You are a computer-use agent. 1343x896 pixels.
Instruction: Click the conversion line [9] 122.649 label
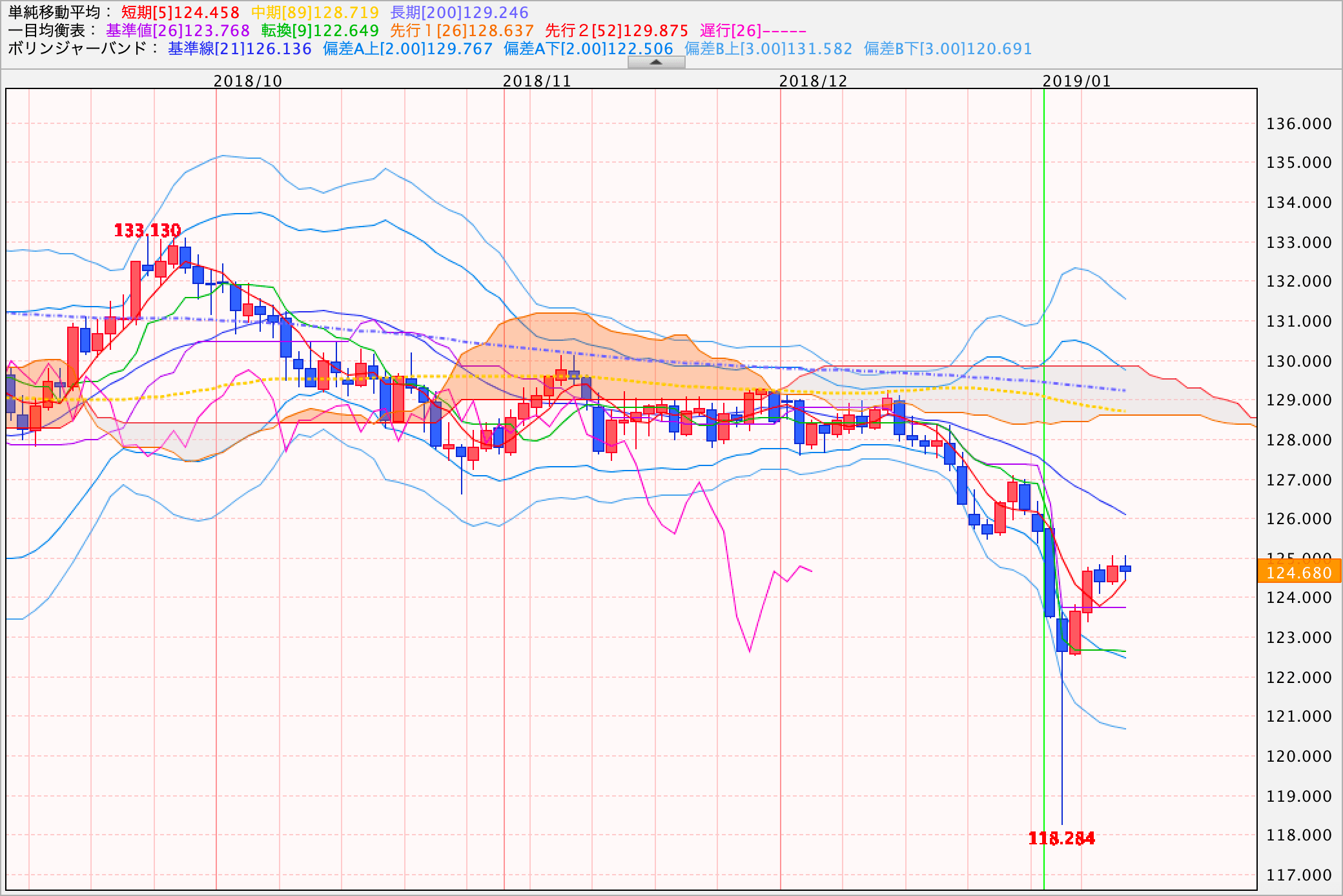click(320, 31)
